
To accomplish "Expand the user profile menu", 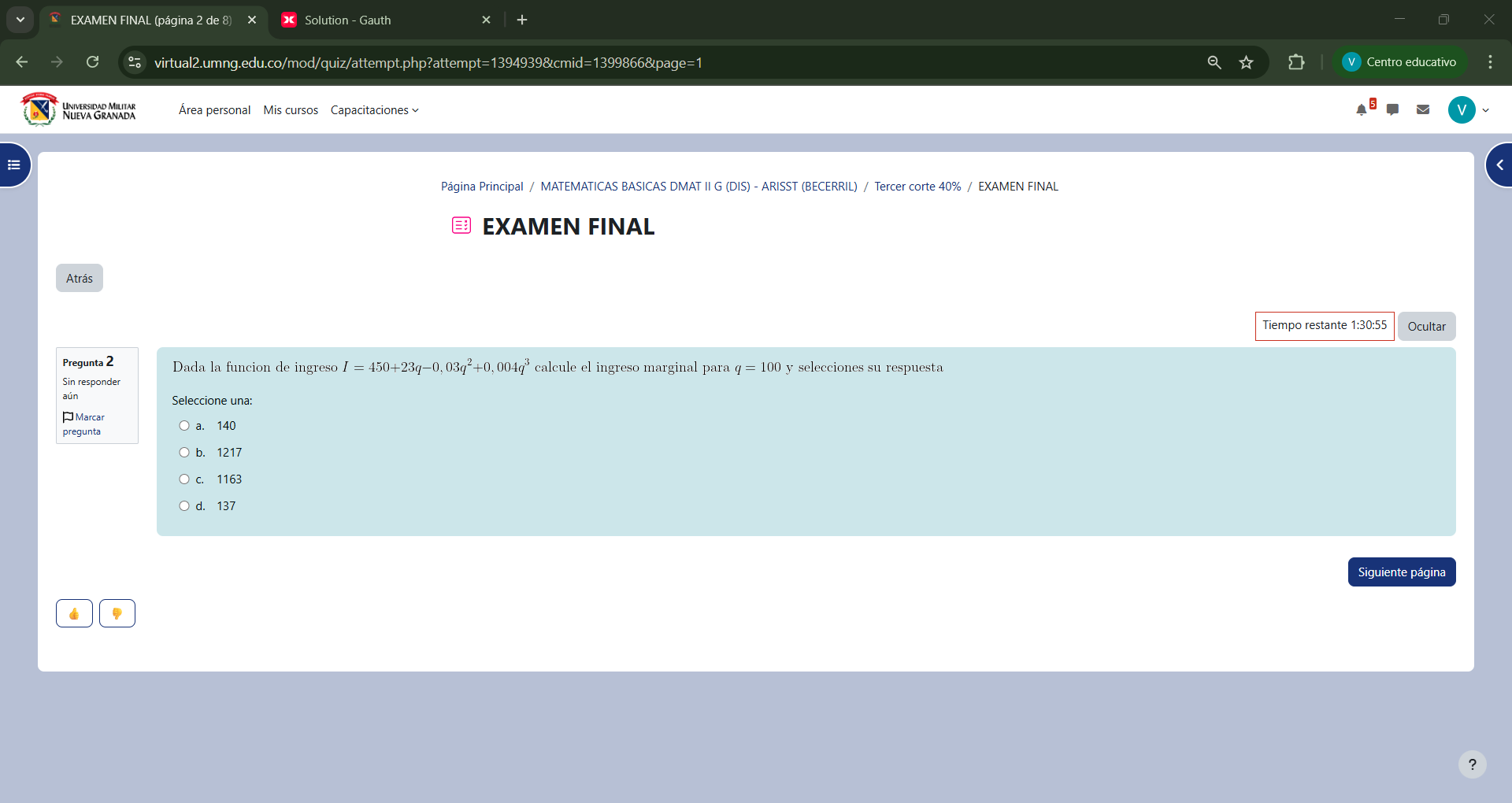I will pyautogui.click(x=1469, y=110).
